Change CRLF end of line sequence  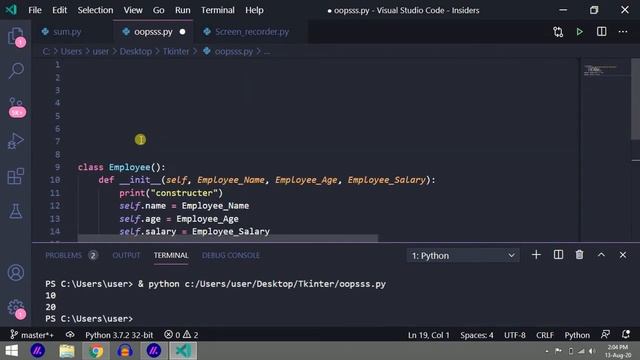(x=545, y=335)
